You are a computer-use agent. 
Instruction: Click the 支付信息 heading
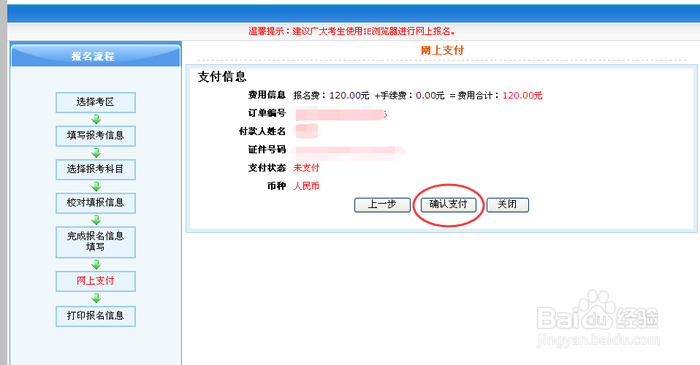(x=222, y=77)
